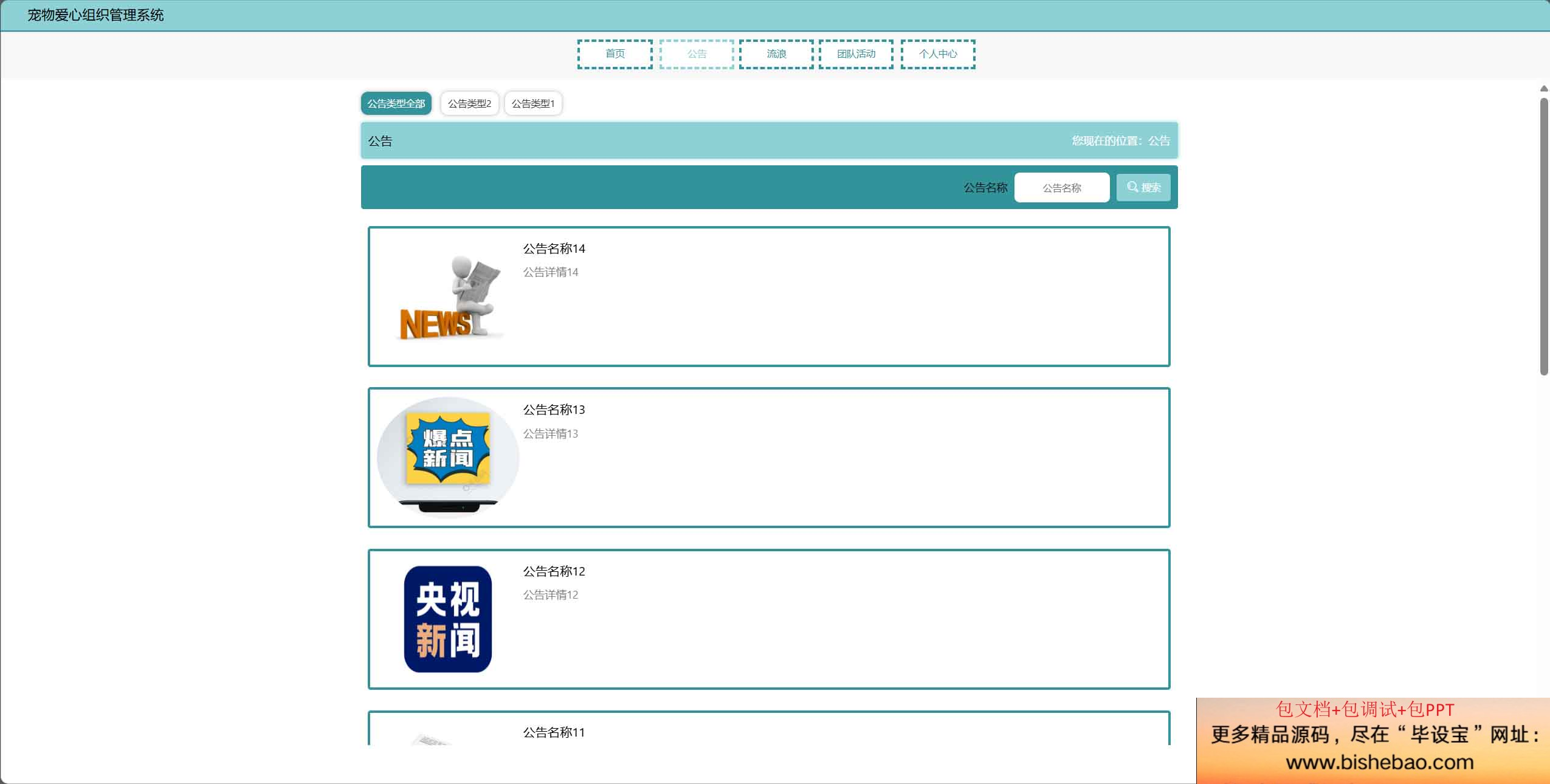Focus the 公告名称 search input field
Image resolution: width=1550 pixels, height=784 pixels.
coord(1062,188)
